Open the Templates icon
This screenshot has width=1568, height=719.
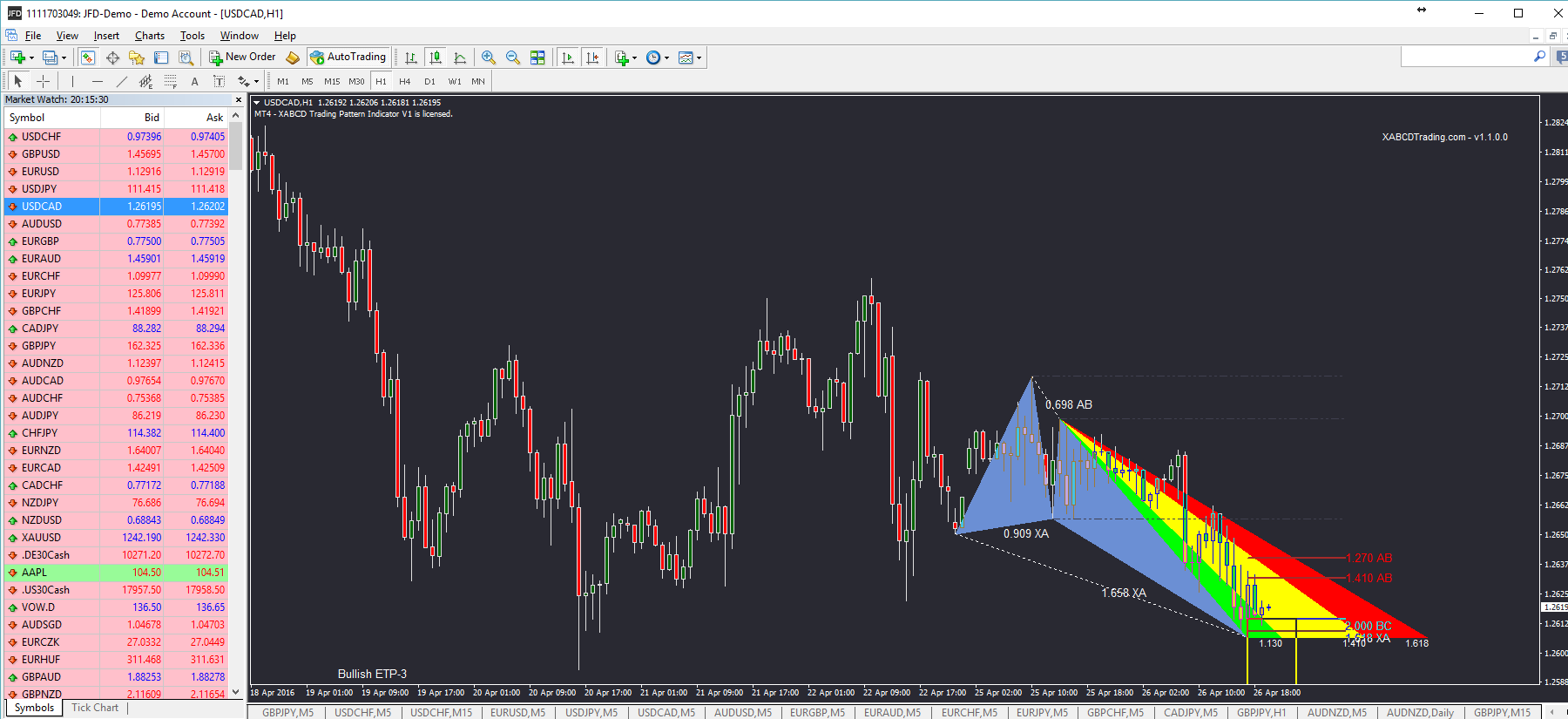(x=686, y=58)
